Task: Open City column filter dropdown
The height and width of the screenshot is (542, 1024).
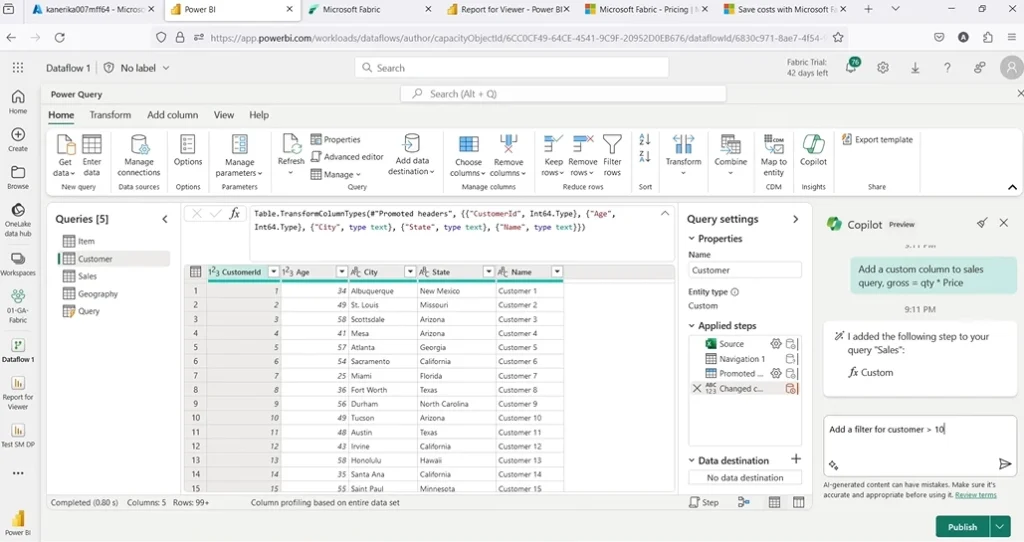Action: 410,272
